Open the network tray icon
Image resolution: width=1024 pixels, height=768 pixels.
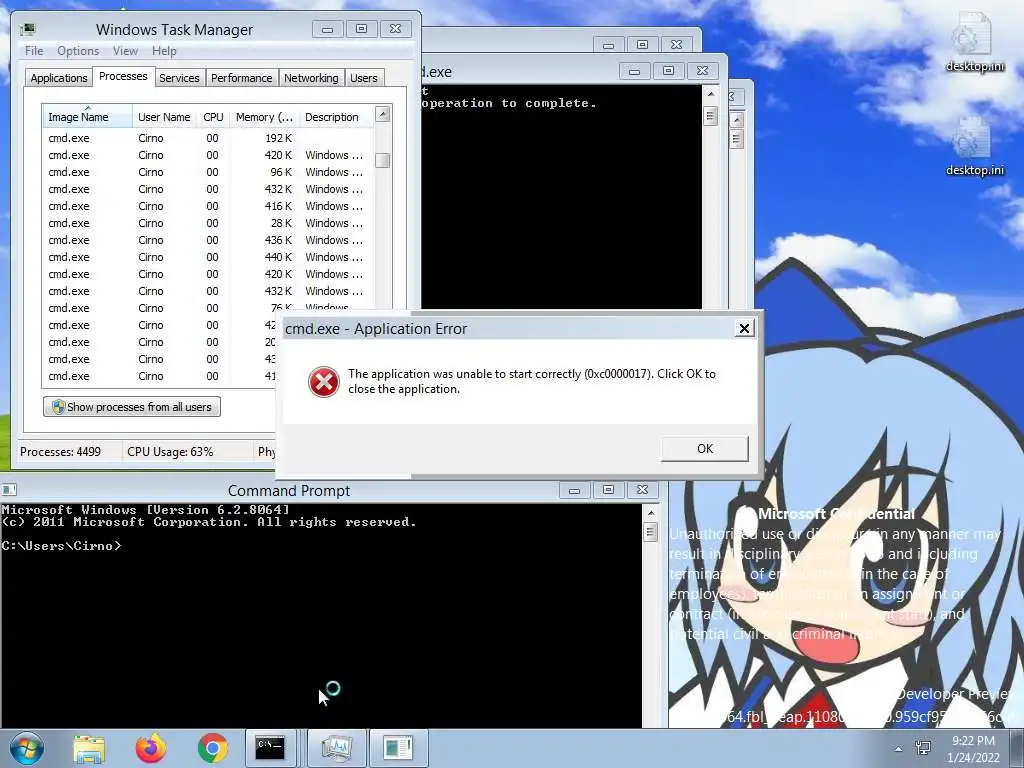pos(923,748)
